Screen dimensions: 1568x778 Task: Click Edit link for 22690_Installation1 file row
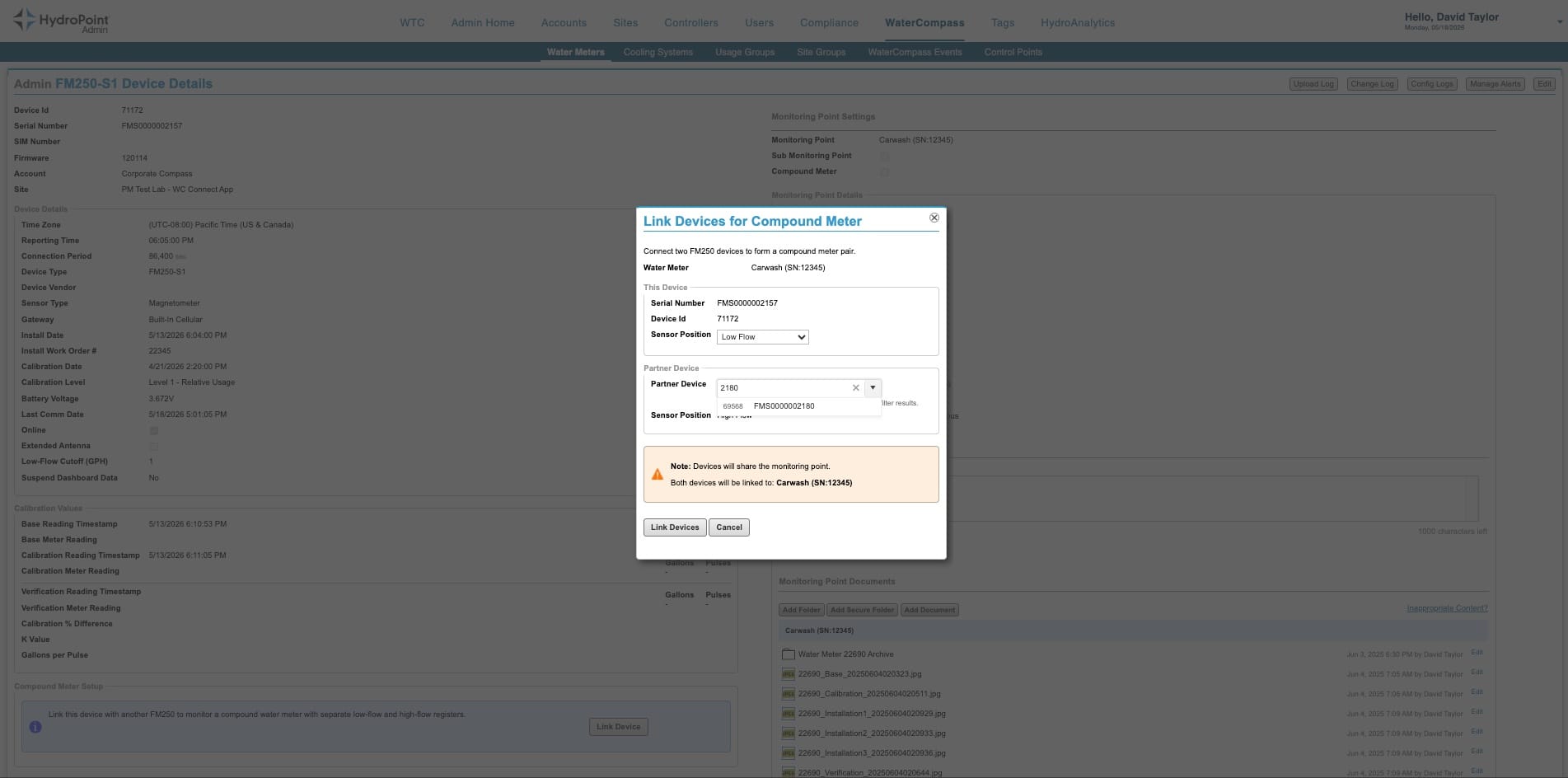point(1477,712)
